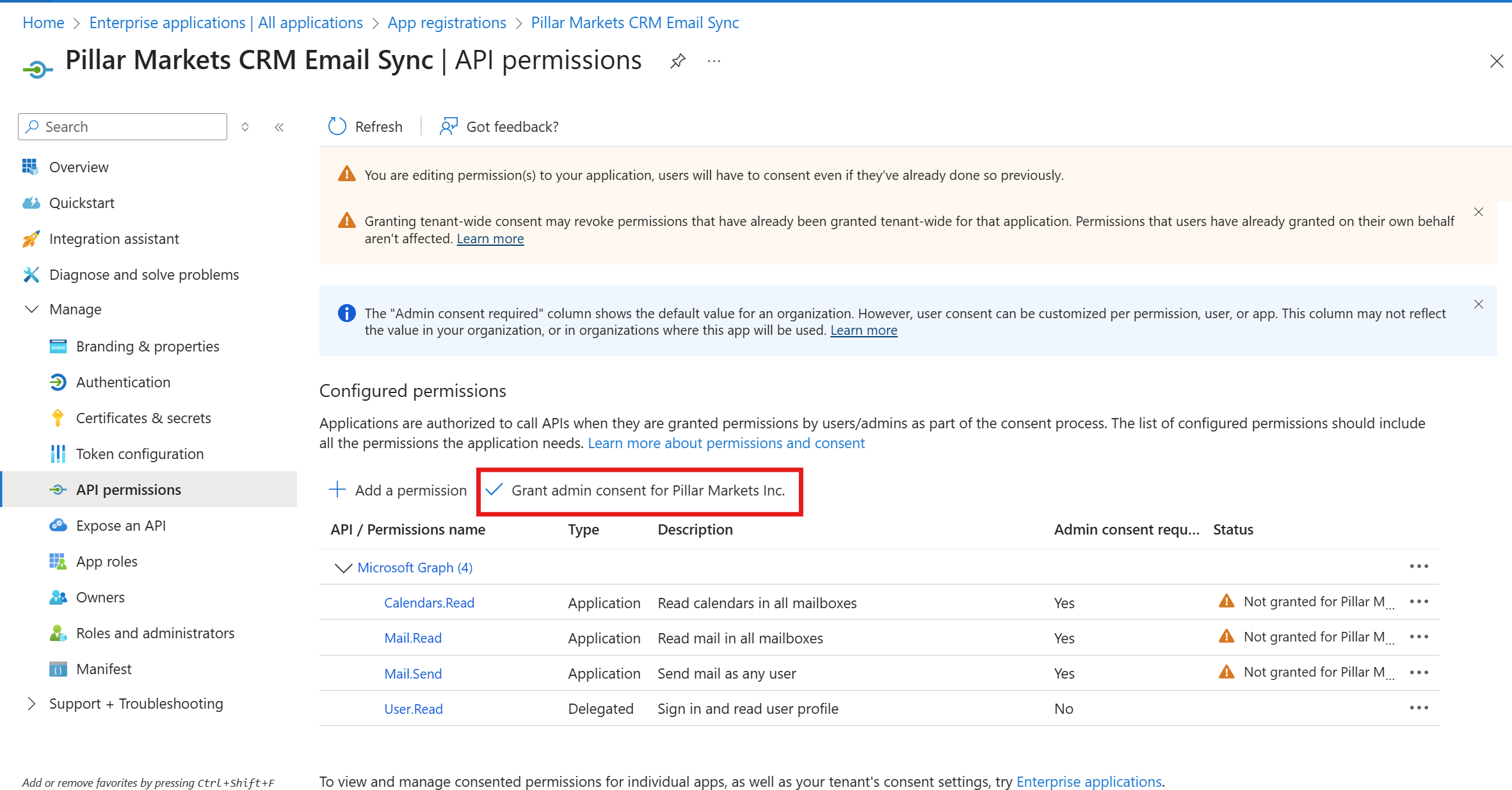Select Diagnose and solve problems
The height and width of the screenshot is (790, 1512).
pyautogui.click(x=144, y=275)
